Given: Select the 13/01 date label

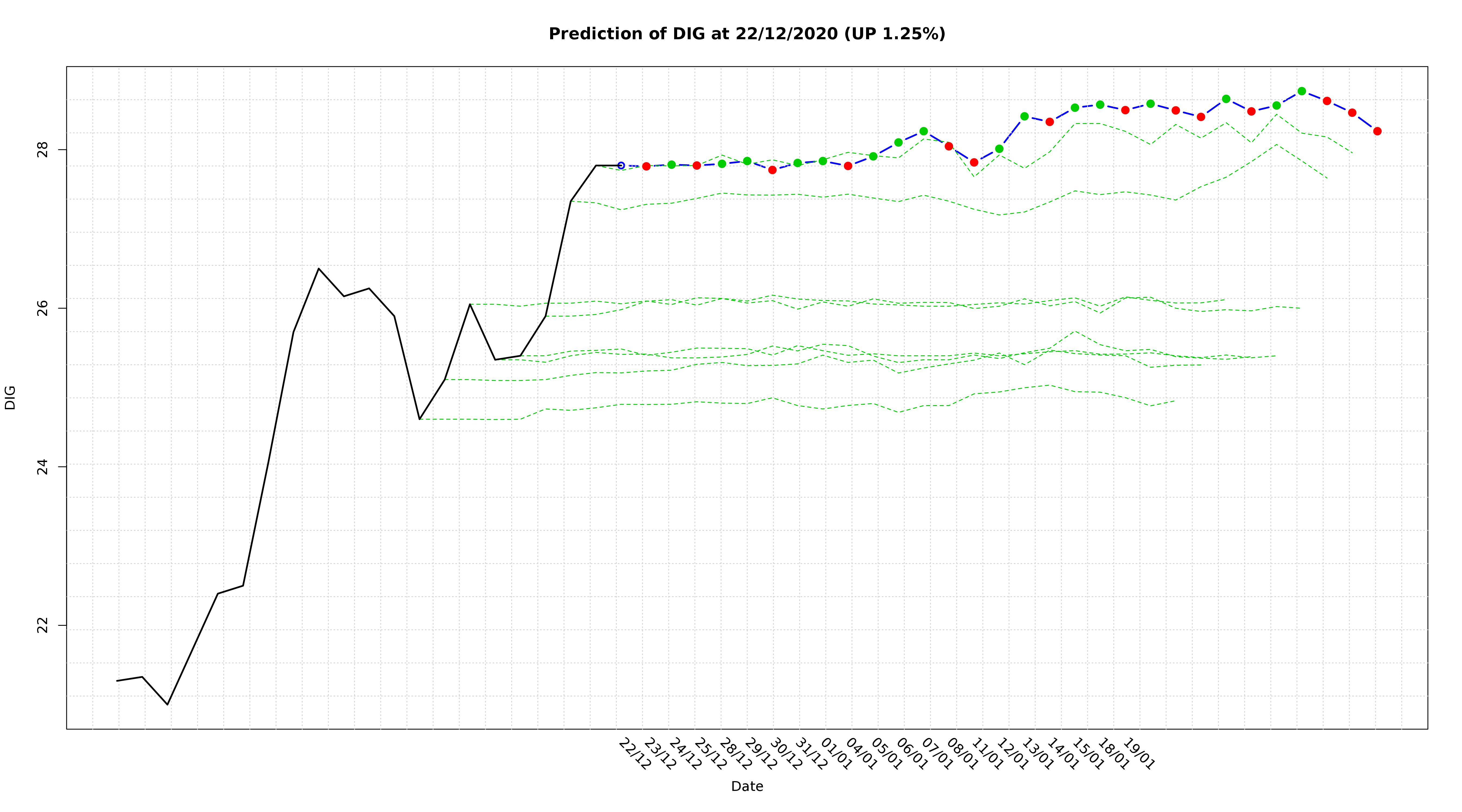Looking at the screenshot, I should [1038, 754].
